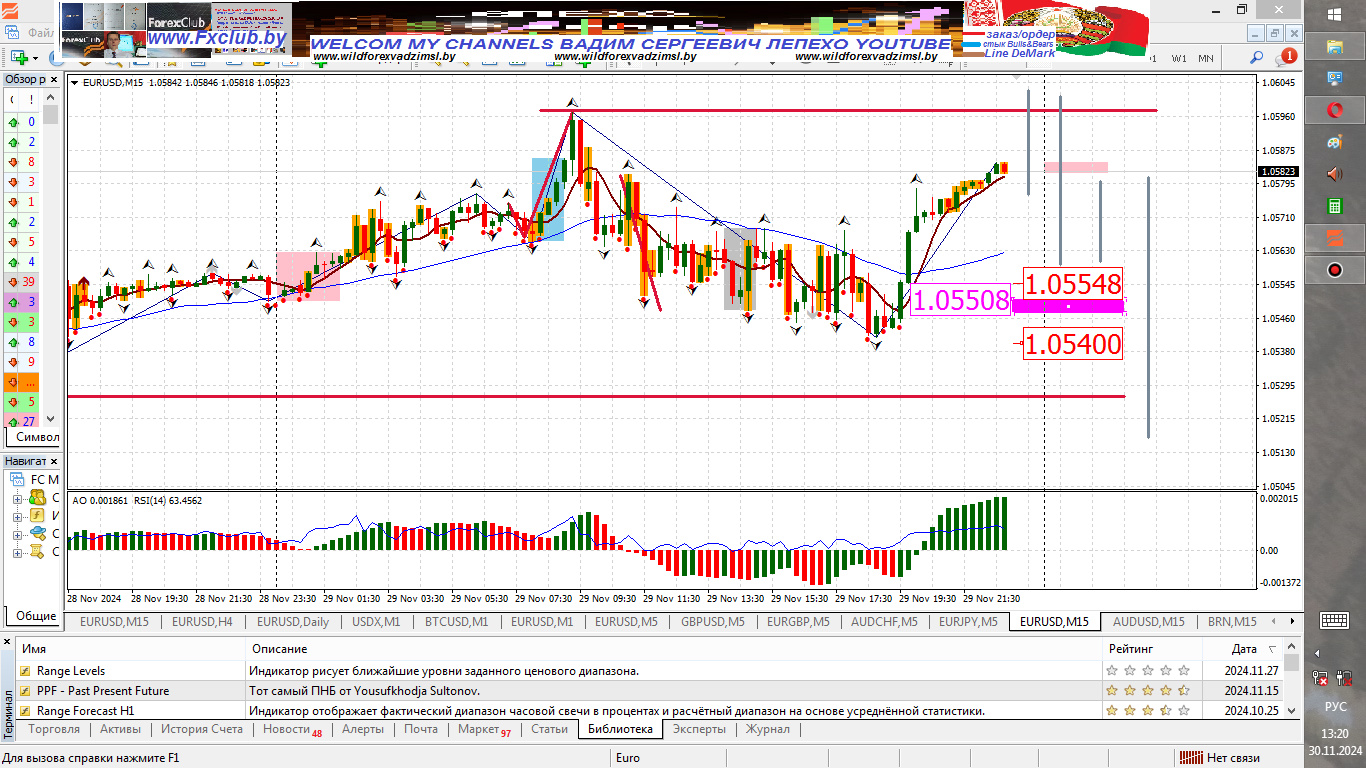Screen dimensions: 1366x768
Task: Sort library by the Дата column
Action: click(1245, 649)
